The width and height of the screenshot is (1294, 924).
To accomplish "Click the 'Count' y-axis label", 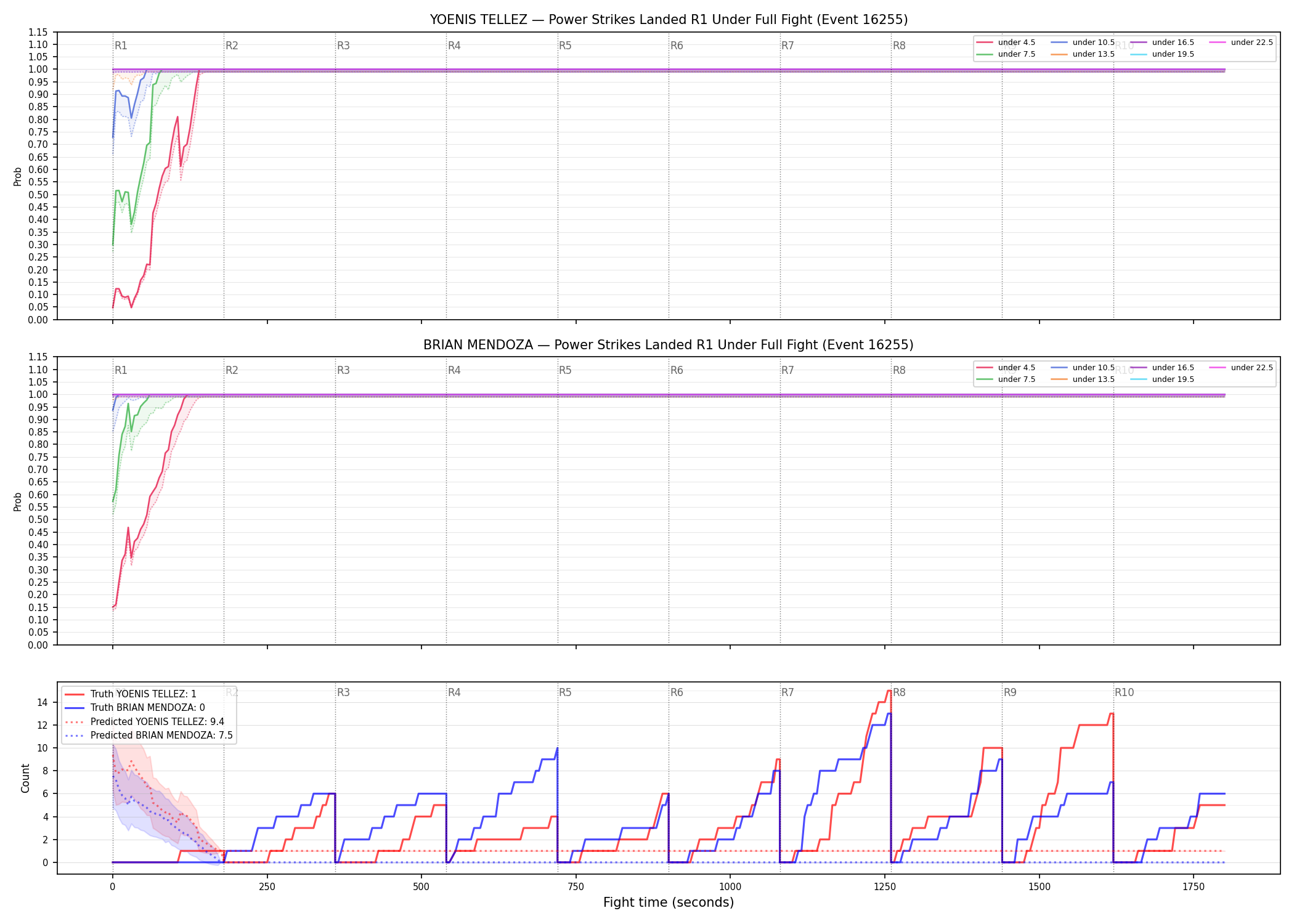I will [x=25, y=778].
